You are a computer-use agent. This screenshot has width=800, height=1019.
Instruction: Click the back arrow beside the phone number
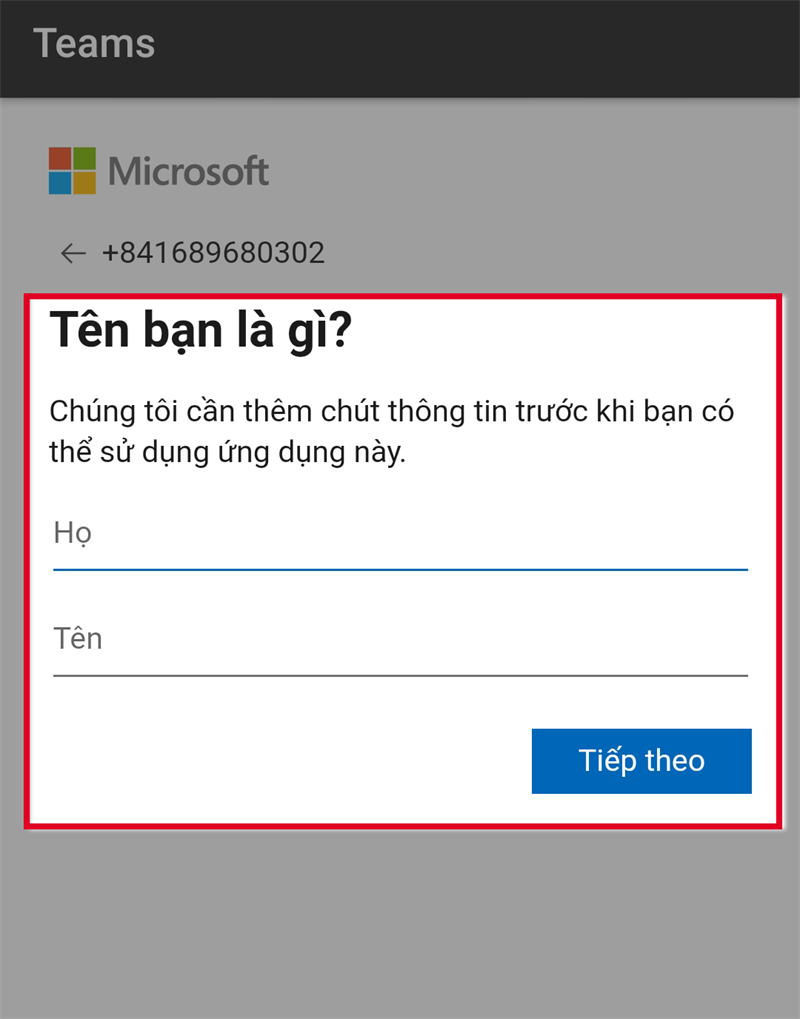coord(72,253)
